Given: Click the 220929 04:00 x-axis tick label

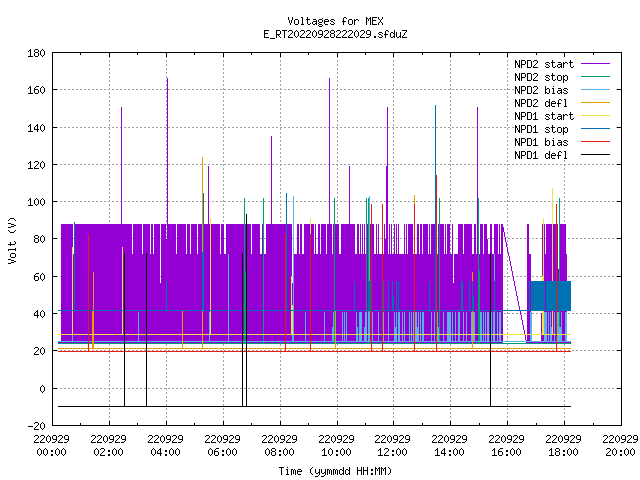Looking at the screenshot, I should pyautogui.click(x=165, y=445).
